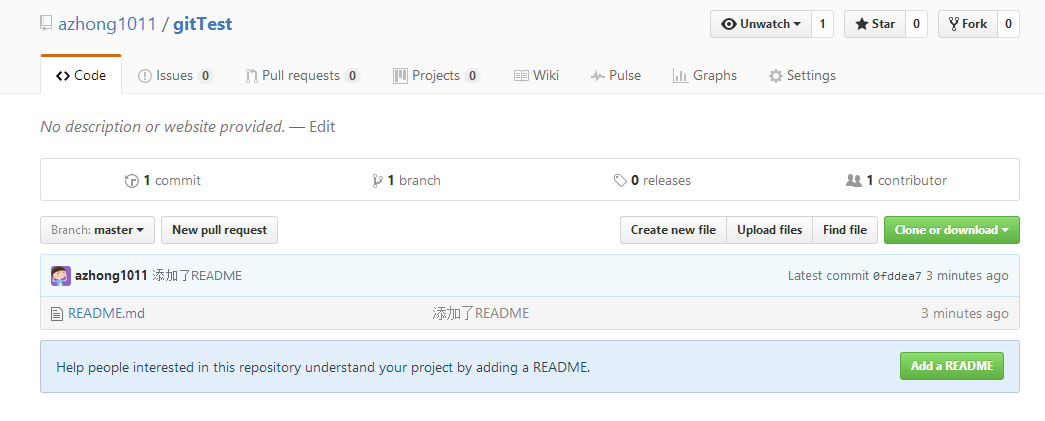Image resolution: width=1045 pixels, height=421 pixels.
Task: Click the Star button
Action: pyautogui.click(x=874, y=24)
